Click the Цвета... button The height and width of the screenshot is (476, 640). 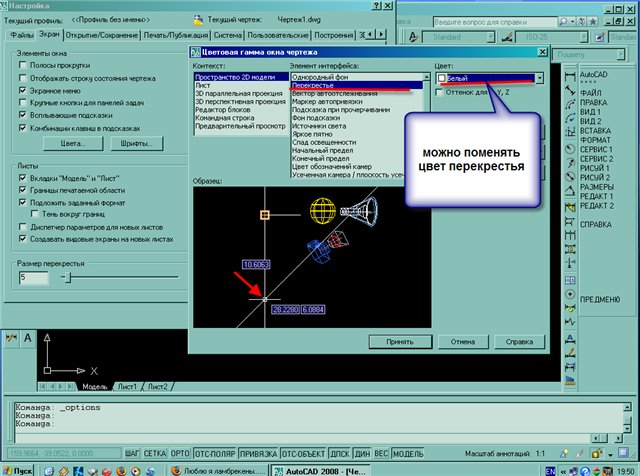tap(70, 144)
